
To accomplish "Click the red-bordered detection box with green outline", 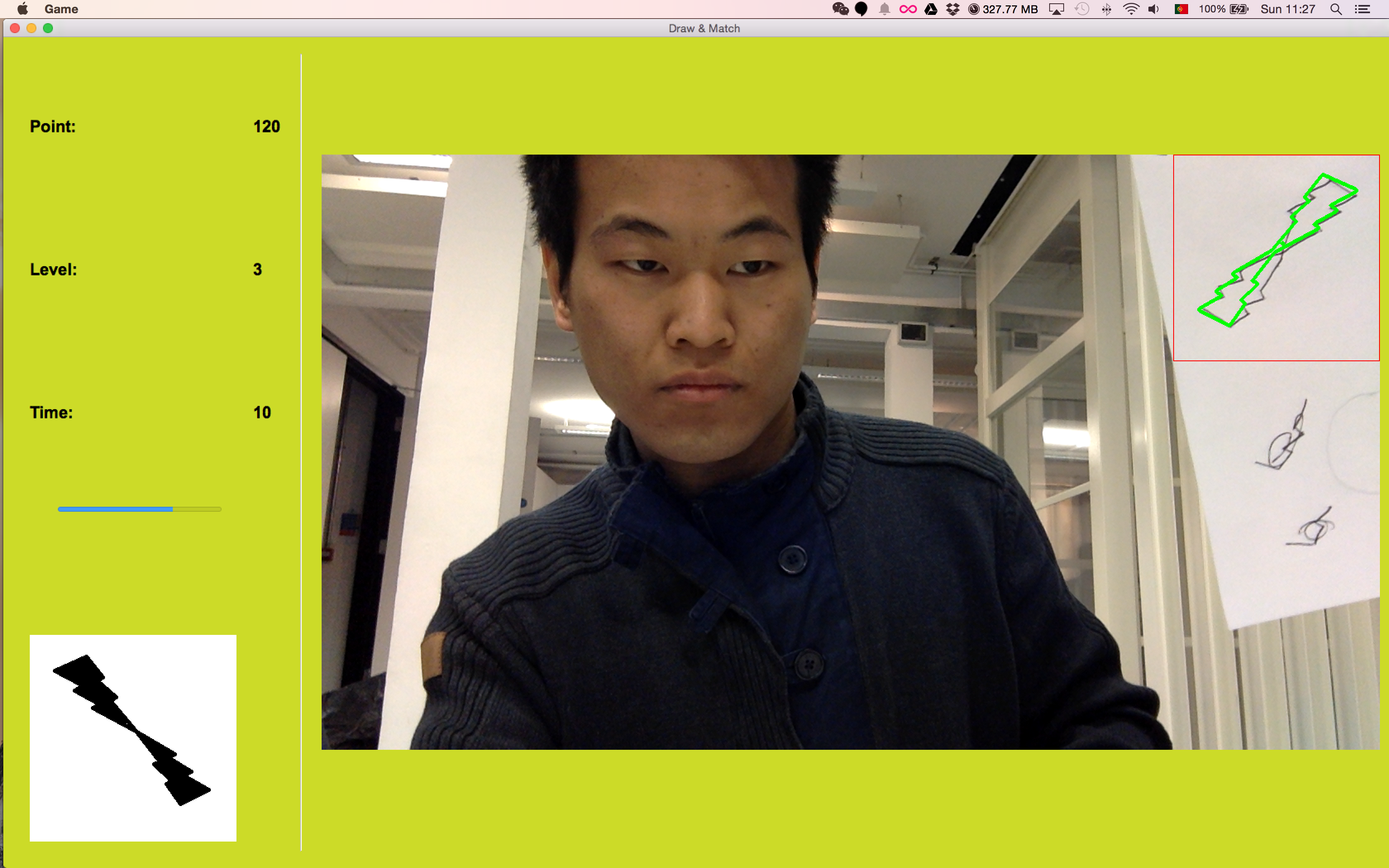I will pyautogui.click(x=1276, y=258).
